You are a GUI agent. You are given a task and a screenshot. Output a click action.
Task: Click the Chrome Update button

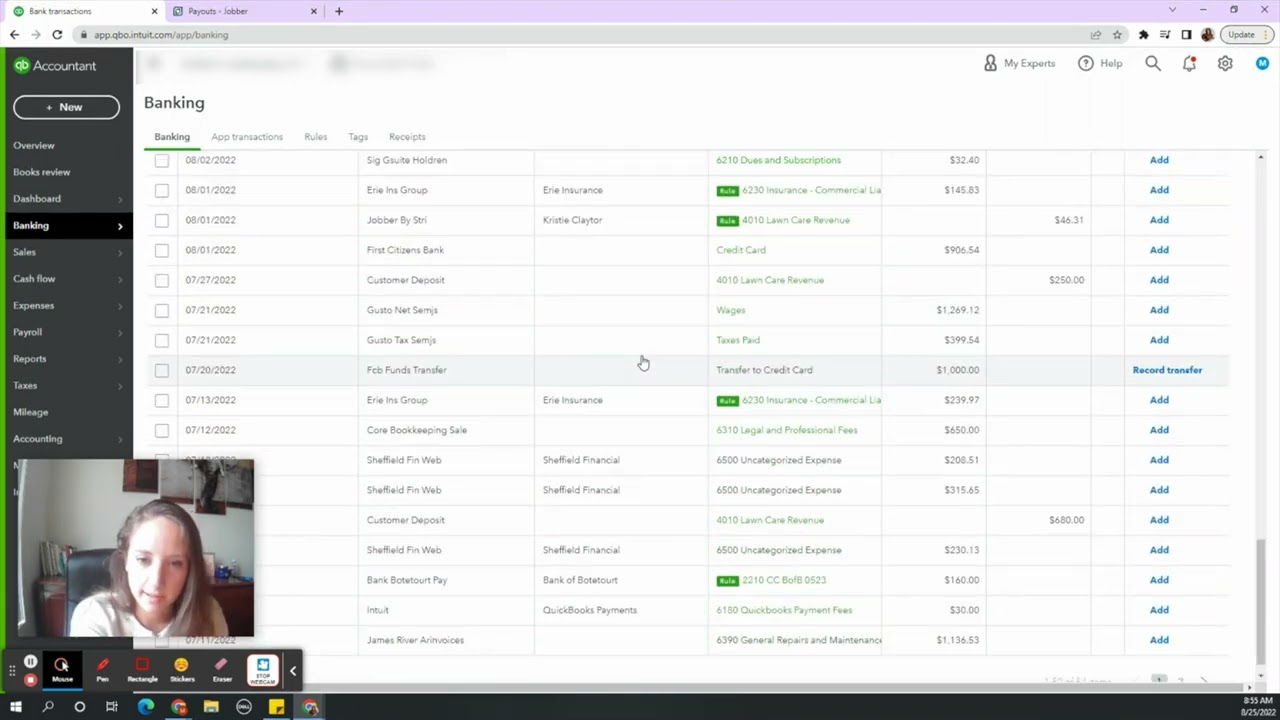pos(1245,34)
